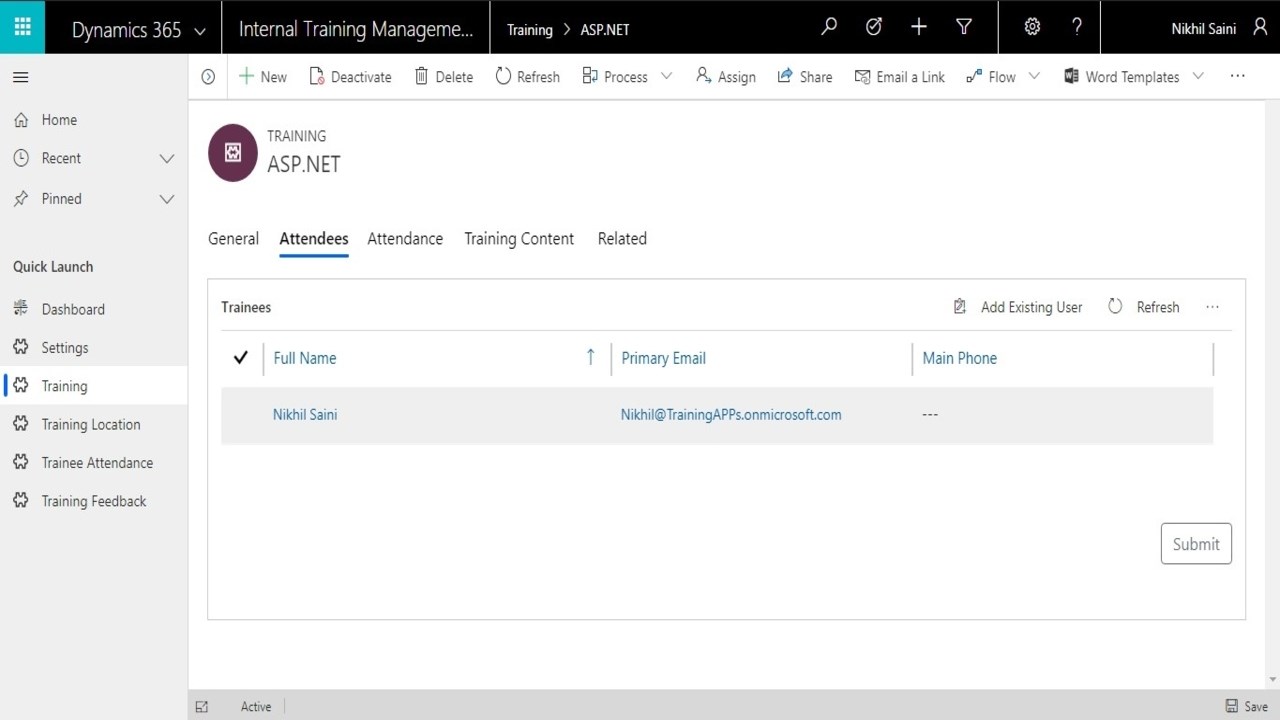Image resolution: width=1280 pixels, height=720 pixels.
Task: Deactivate this training record
Action: click(350, 77)
